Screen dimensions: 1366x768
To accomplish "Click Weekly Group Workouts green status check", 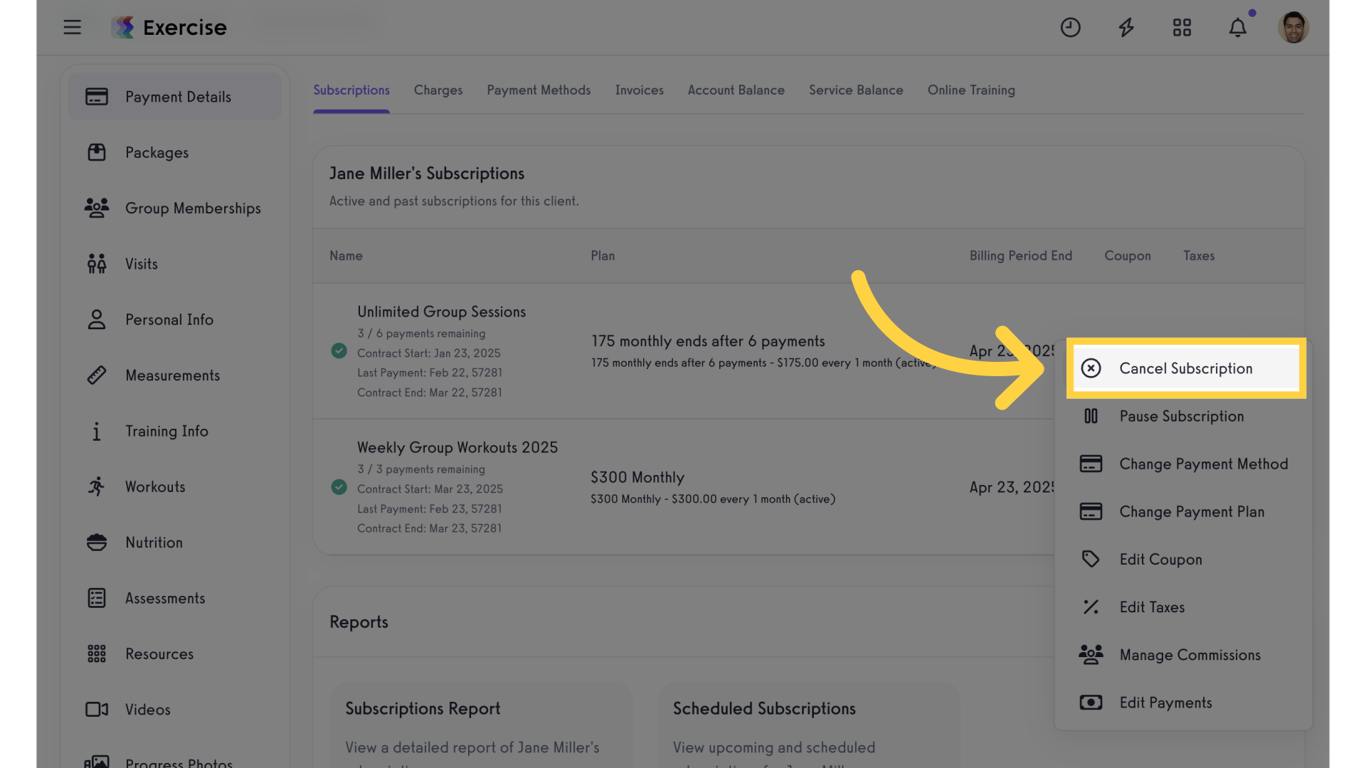I will coord(339,487).
